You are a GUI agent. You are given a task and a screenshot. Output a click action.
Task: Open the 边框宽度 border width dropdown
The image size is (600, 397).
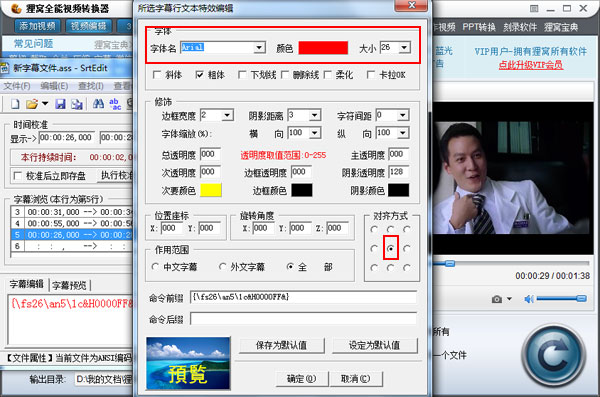227,115
